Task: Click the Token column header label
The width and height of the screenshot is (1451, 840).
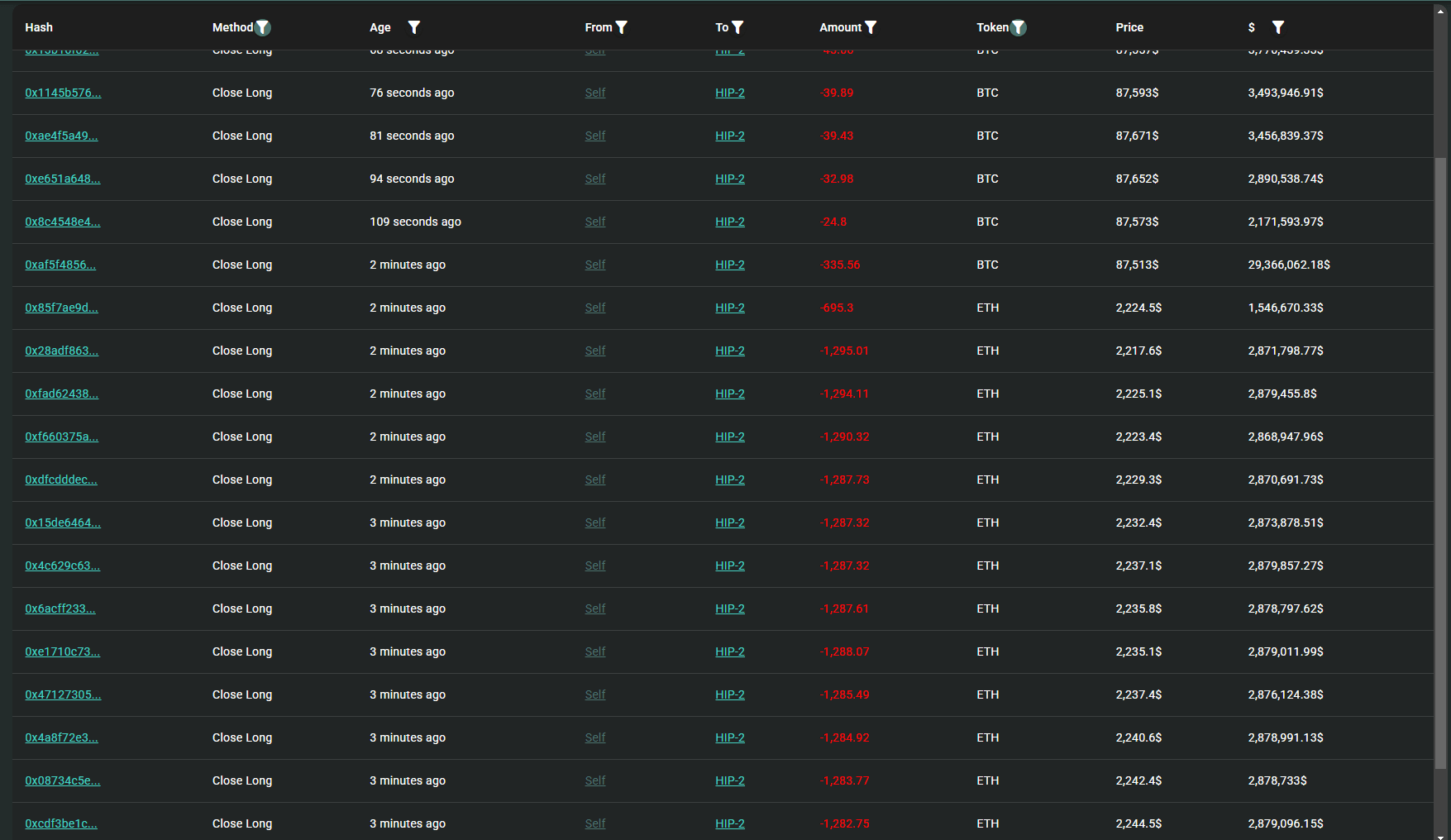Action: pyautogui.click(x=993, y=27)
